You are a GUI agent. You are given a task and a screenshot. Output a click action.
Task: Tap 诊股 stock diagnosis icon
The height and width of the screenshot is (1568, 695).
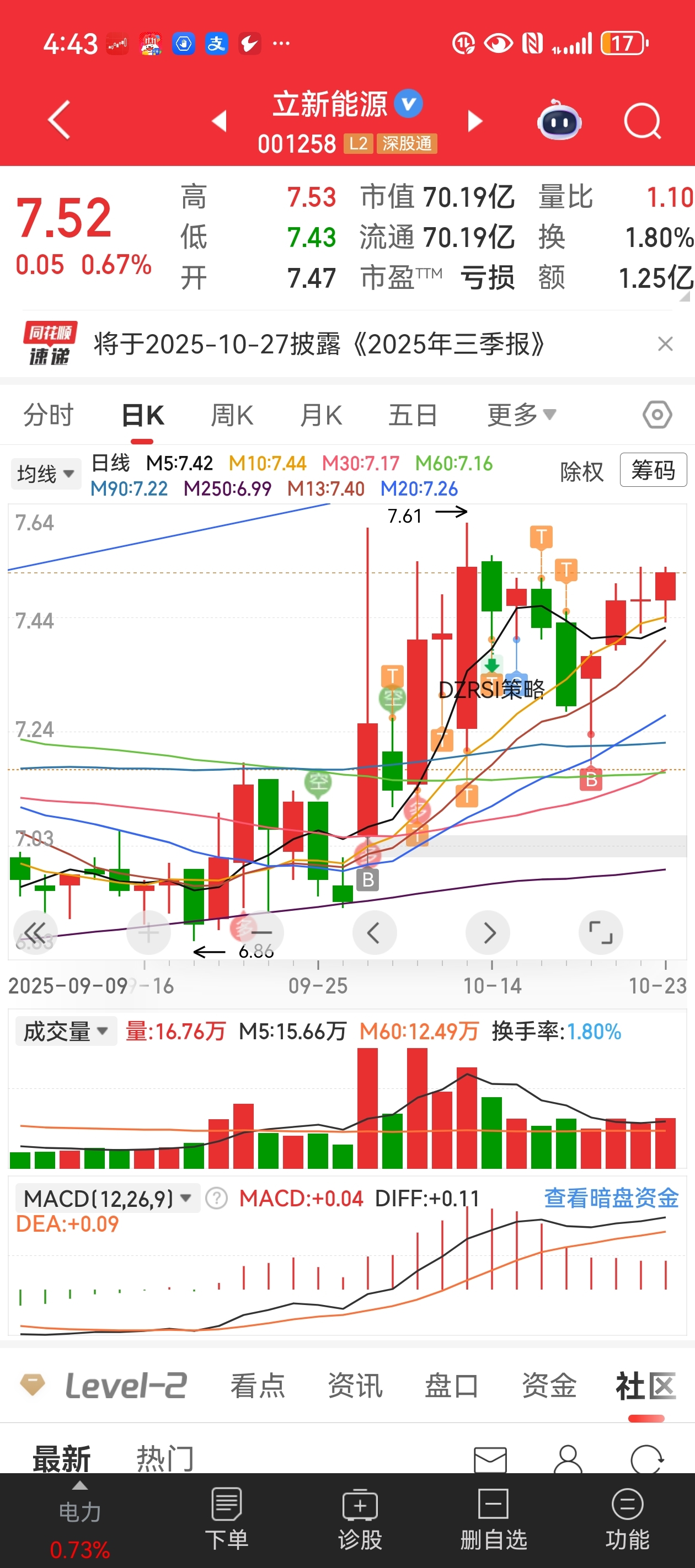click(x=360, y=1519)
